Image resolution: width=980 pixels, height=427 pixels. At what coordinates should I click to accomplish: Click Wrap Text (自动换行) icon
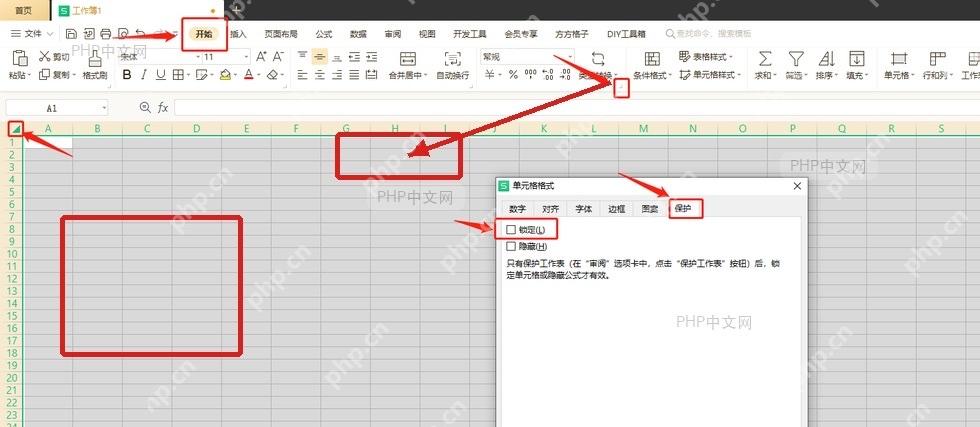click(x=452, y=59)
